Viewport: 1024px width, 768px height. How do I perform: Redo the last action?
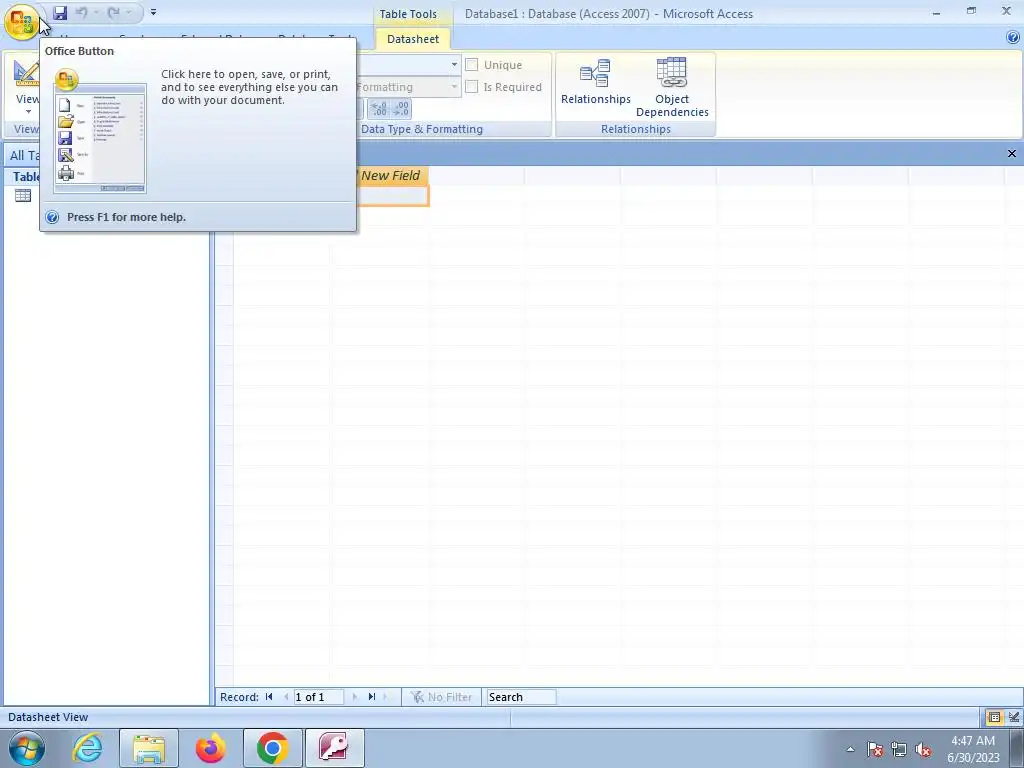tap(114, 12)
